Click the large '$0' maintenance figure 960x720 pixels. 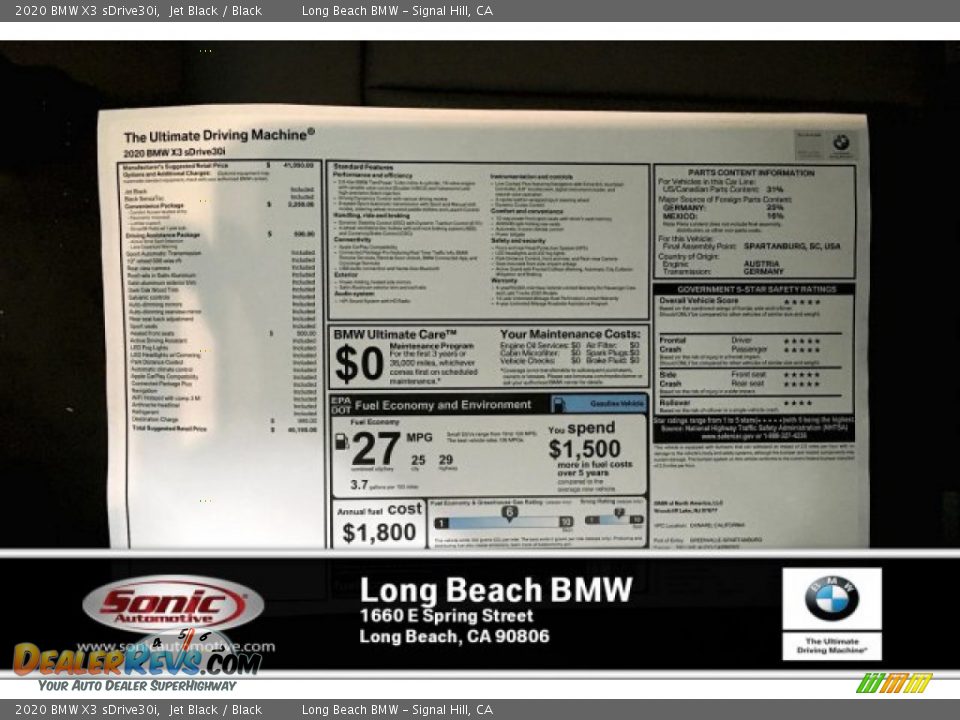click(359, 364)
